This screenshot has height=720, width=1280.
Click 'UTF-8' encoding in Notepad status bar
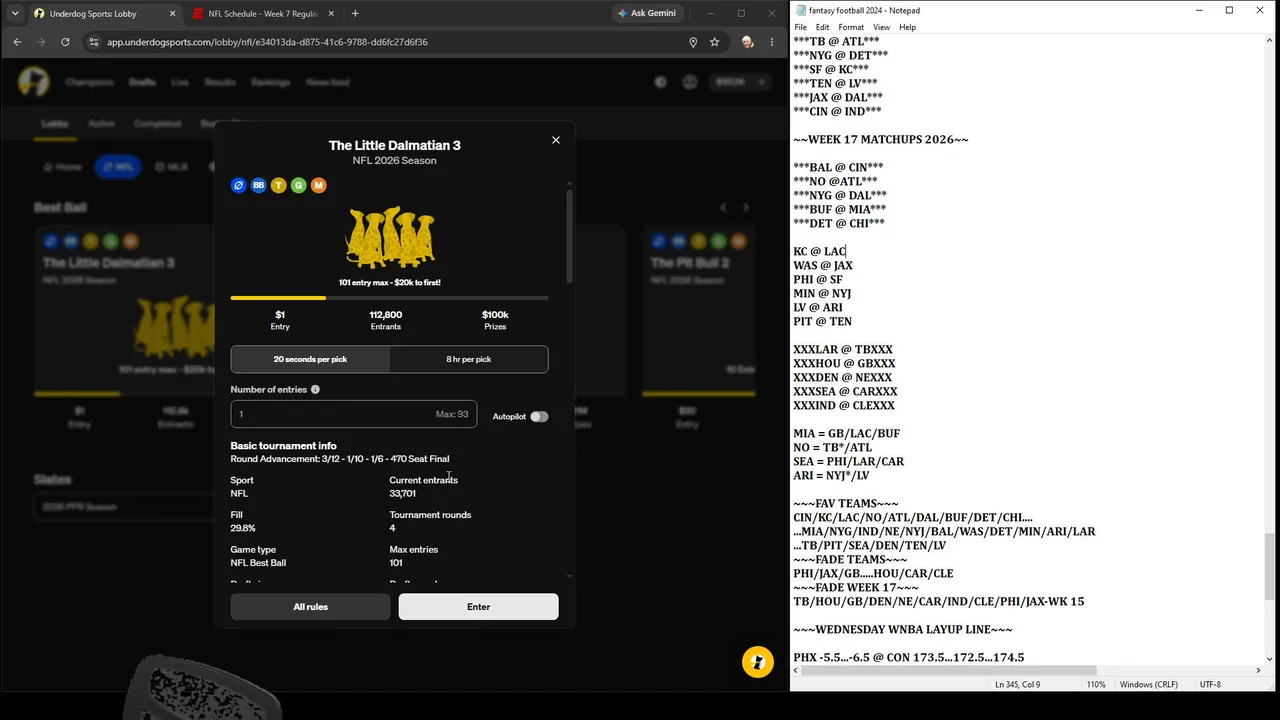pos(1210,685)
